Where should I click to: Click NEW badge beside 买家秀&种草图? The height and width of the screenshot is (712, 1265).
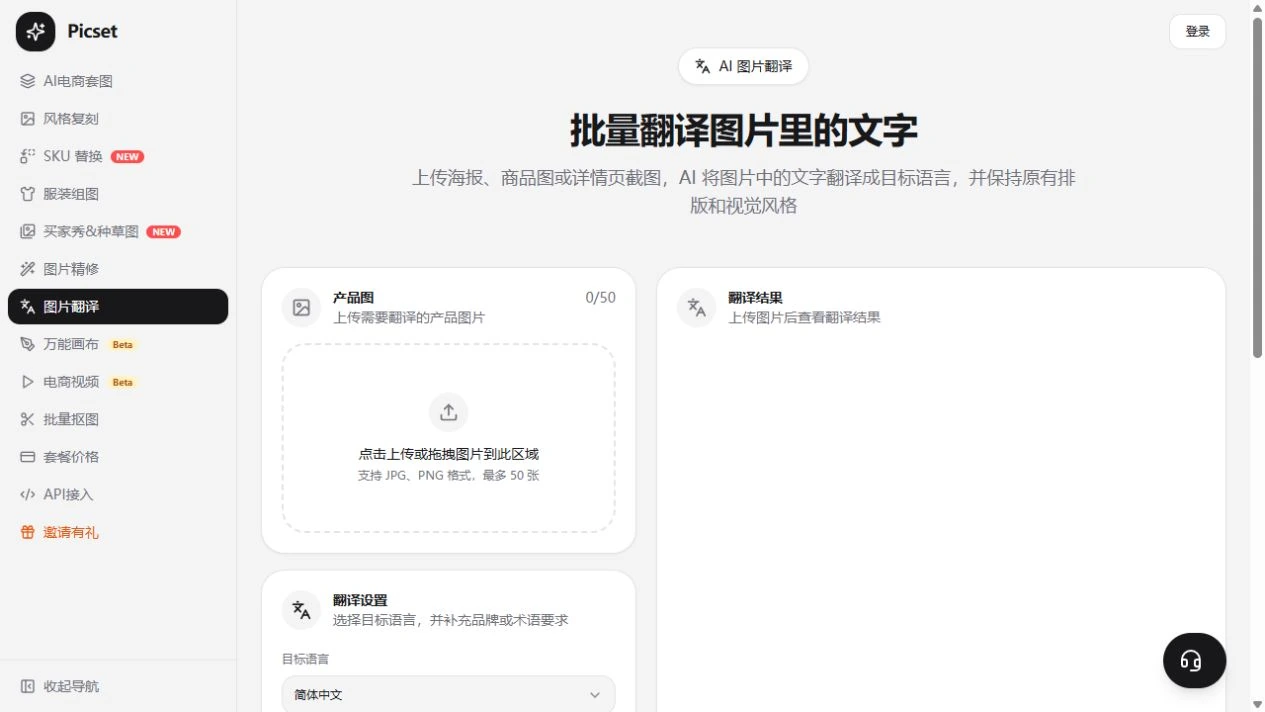point(163,231)
